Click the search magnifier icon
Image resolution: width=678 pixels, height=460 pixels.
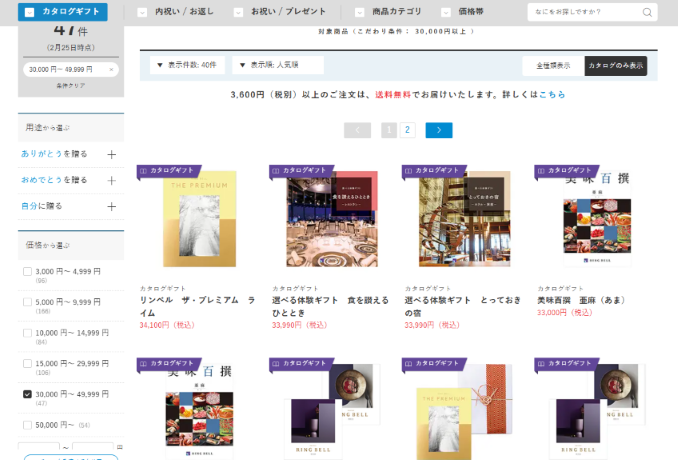point(647,13)
